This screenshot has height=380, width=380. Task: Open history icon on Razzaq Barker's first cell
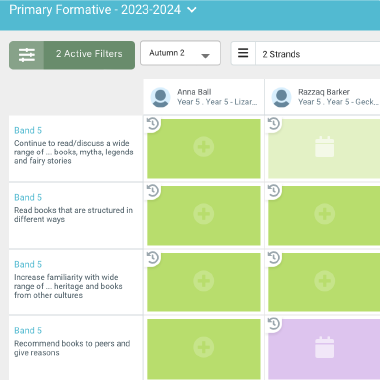pos(274,124)
